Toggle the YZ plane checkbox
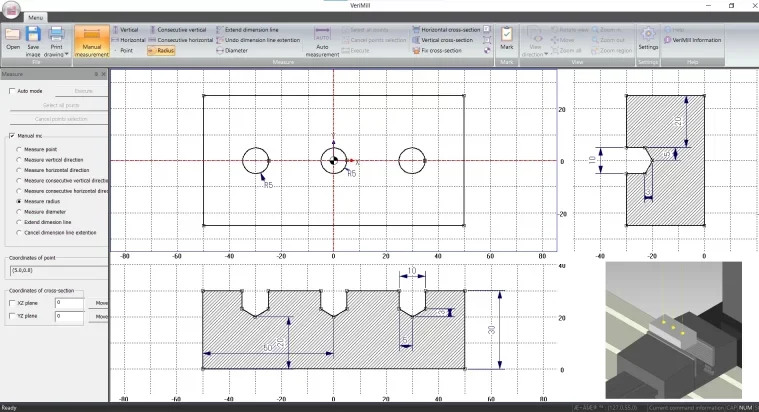This screenshot has width=759, height=412. 12,317
